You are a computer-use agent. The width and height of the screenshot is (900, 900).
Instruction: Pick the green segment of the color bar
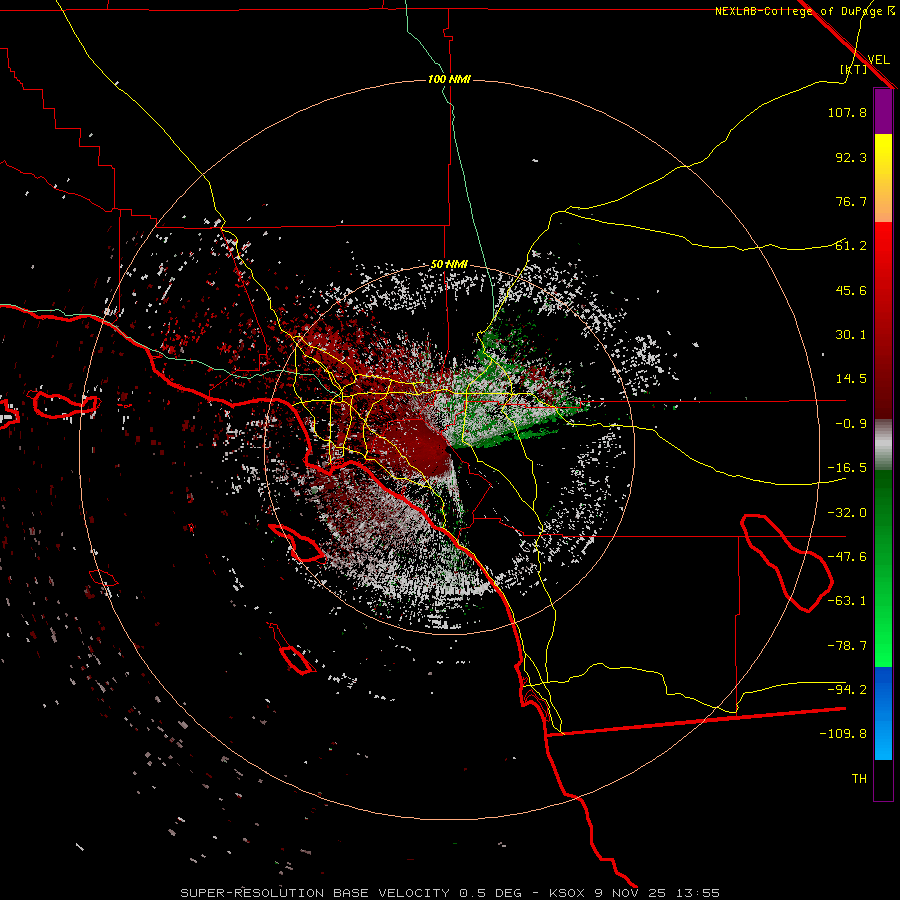pos(883,568)
